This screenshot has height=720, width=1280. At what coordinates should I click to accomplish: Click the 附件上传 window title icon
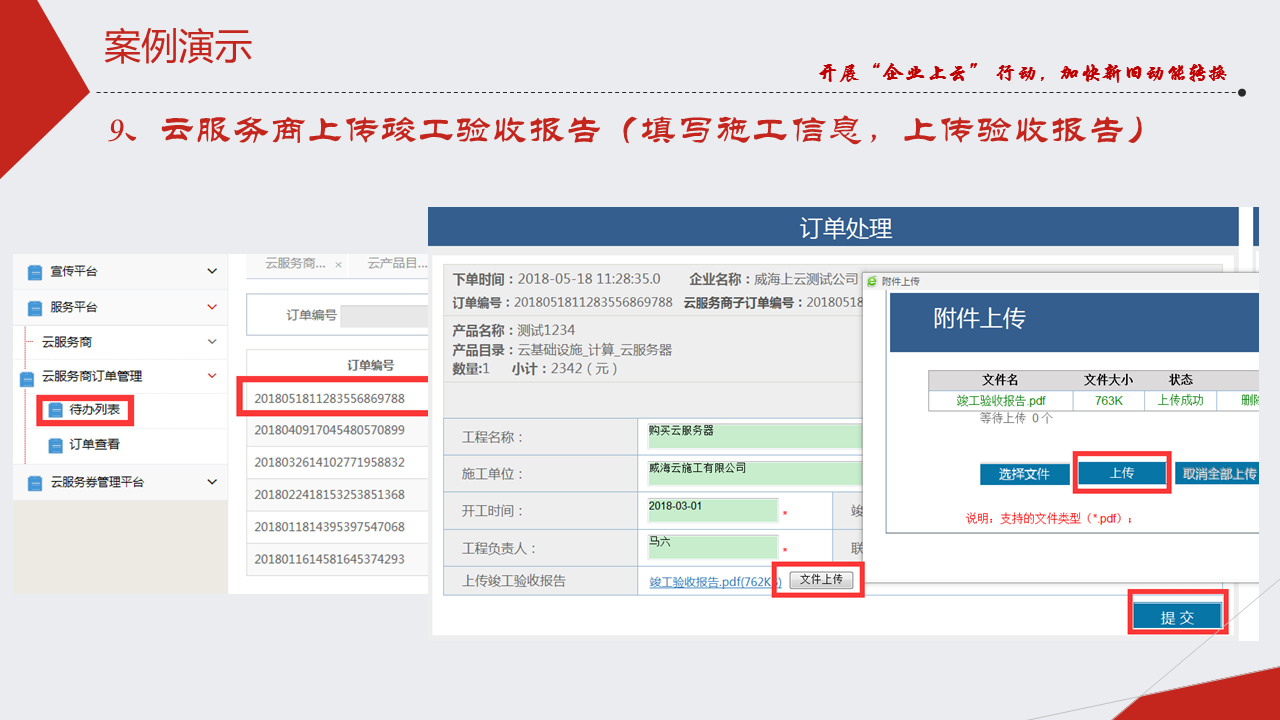tap(871, 282)
